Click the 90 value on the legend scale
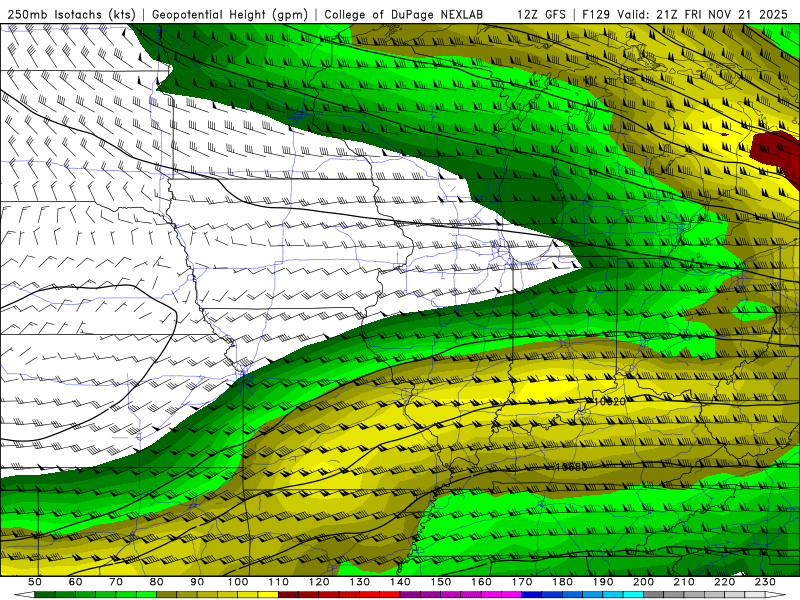Screen dimensions: 800x600 pyautogui.click(x=197, y=582)
